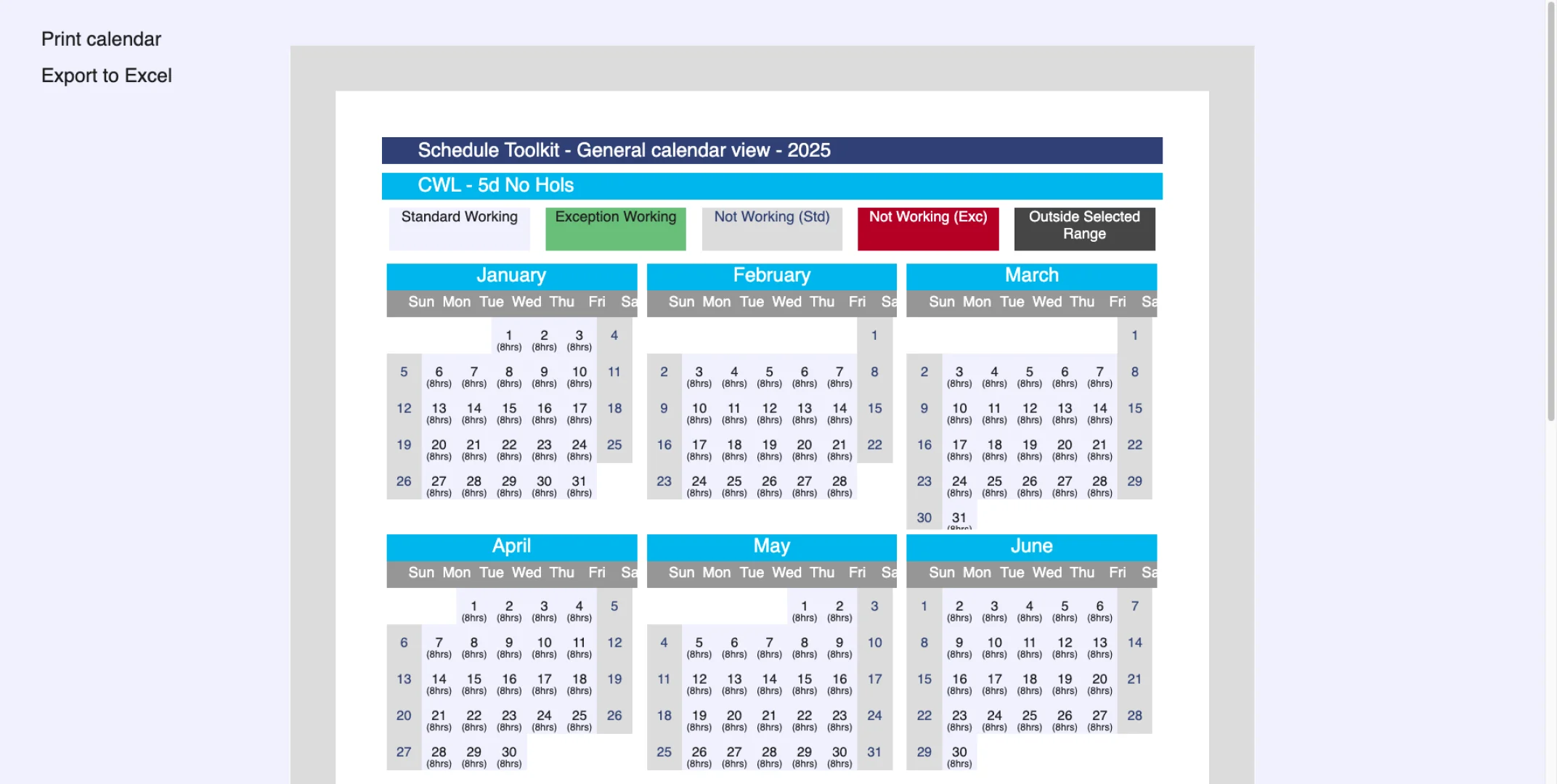
Task: Click the Outside Selected Range legend box
Action: point(1084,228)
